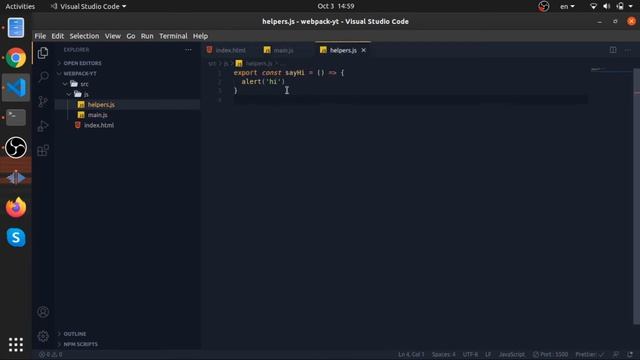Screen dimensions: 640x360
Task: Click the notifications bell in status bar
Action: click(x=630, y=354)
